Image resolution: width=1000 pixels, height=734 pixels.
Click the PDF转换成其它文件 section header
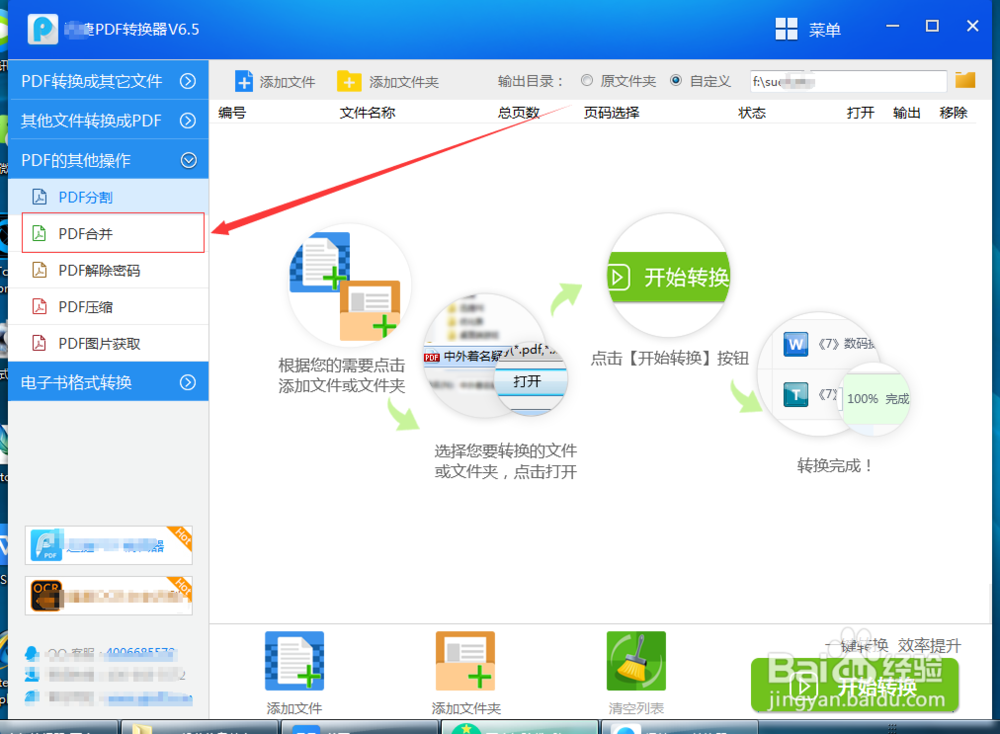(108, 81)
